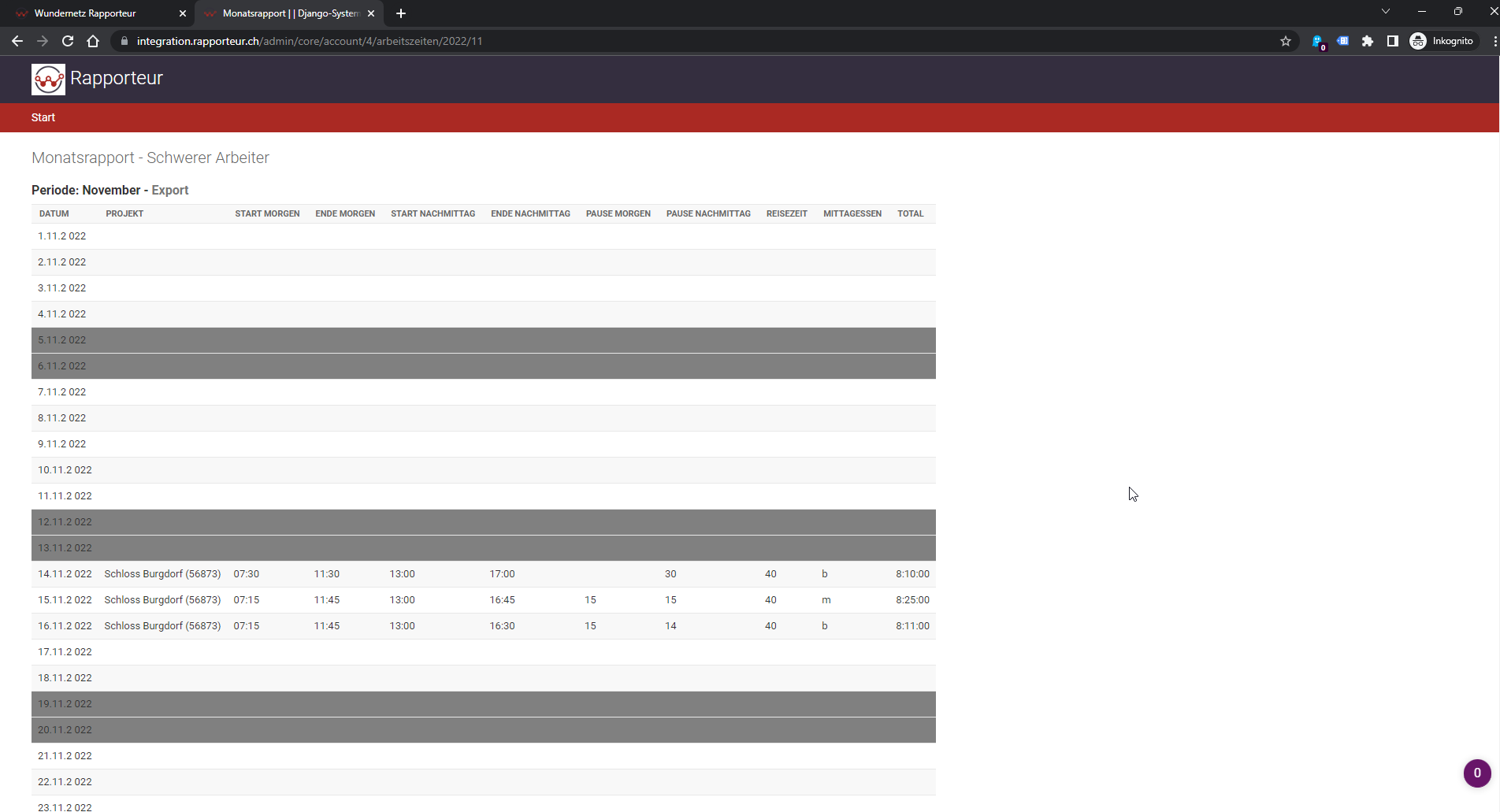This screenshot has width=1500, height=812.
Task: Click the Start navigation link
Action: point(43,117)
